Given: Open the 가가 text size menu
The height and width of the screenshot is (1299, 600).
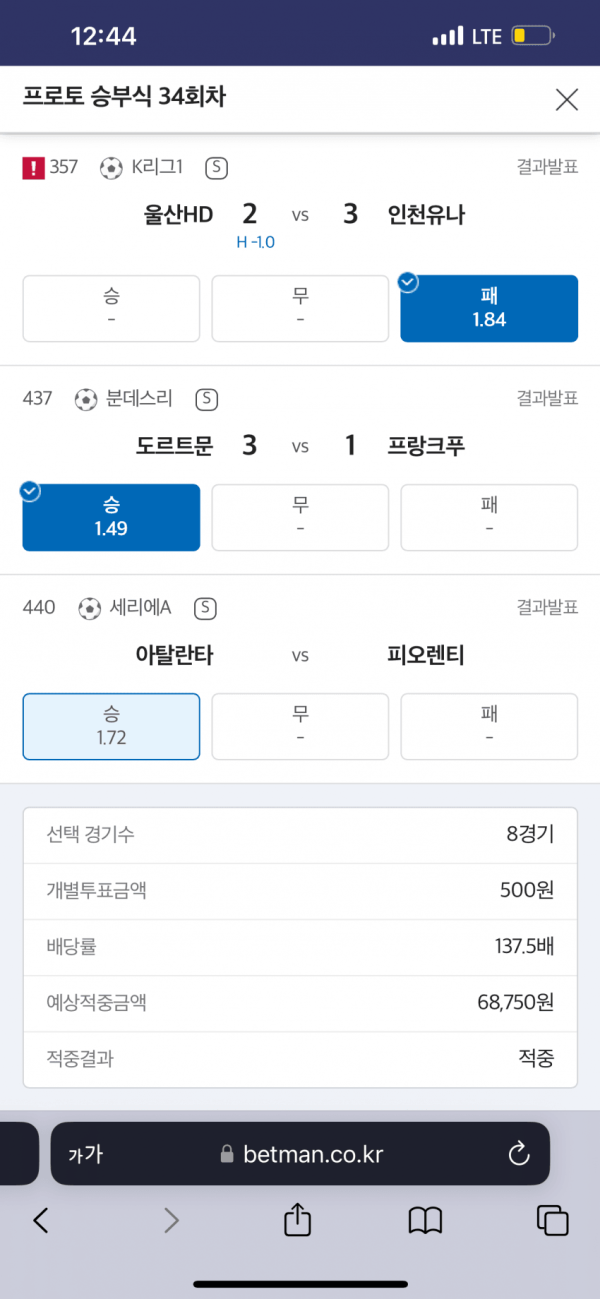Looking at the screenshot, I should pyautogui.click(x=86, y=1154).
